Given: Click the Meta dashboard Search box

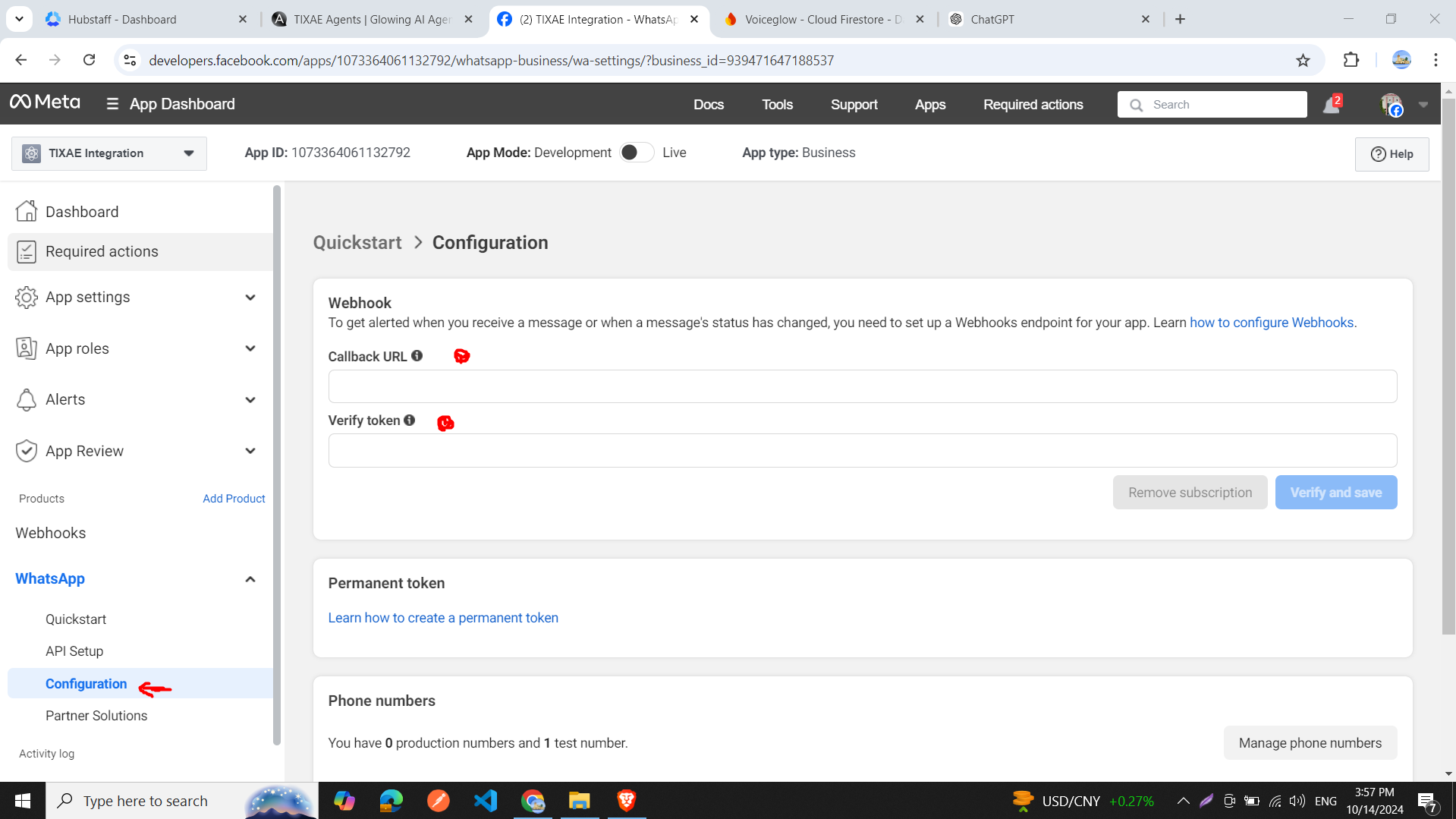Looking at the screenshot, I should 1212,105.
